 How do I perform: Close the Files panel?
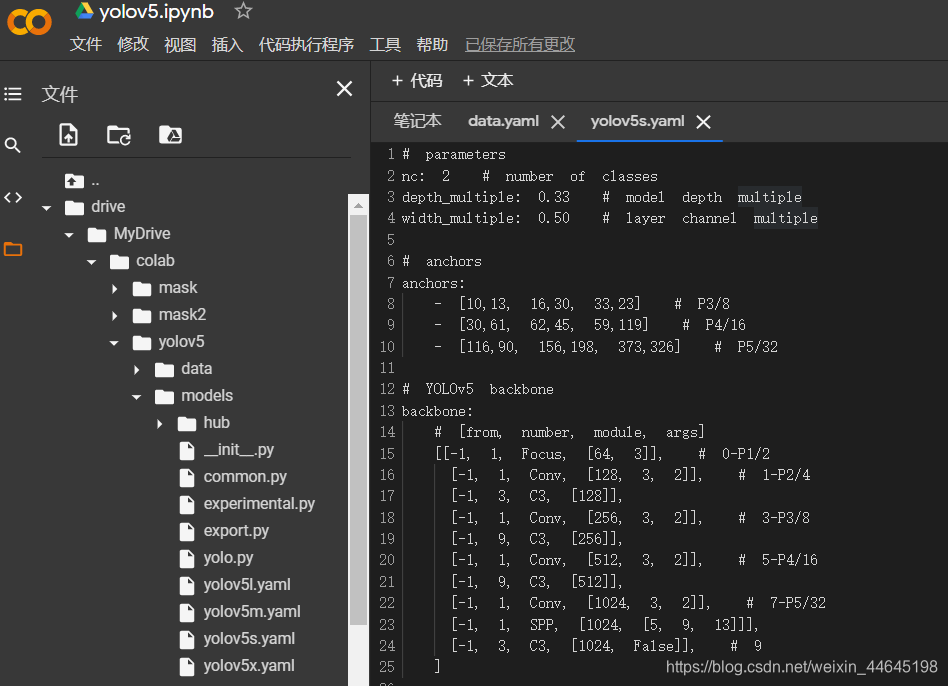tap(345, 89)
